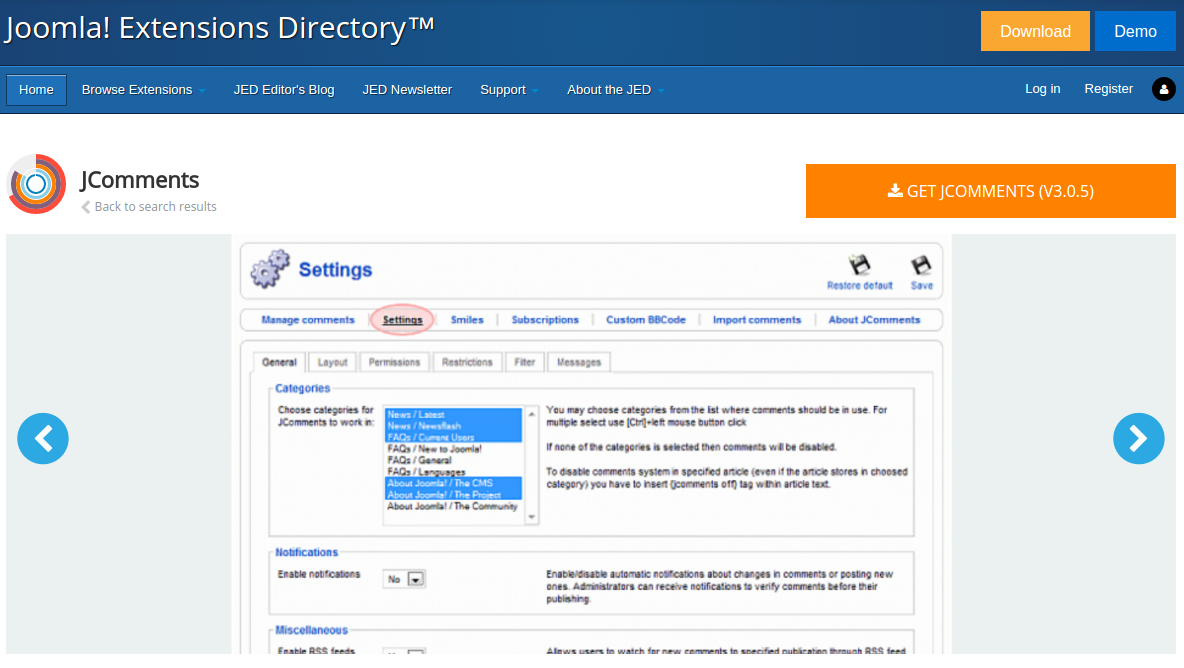Select the Import comments tab
The image size is (1184, 668).
click(757, 320)
